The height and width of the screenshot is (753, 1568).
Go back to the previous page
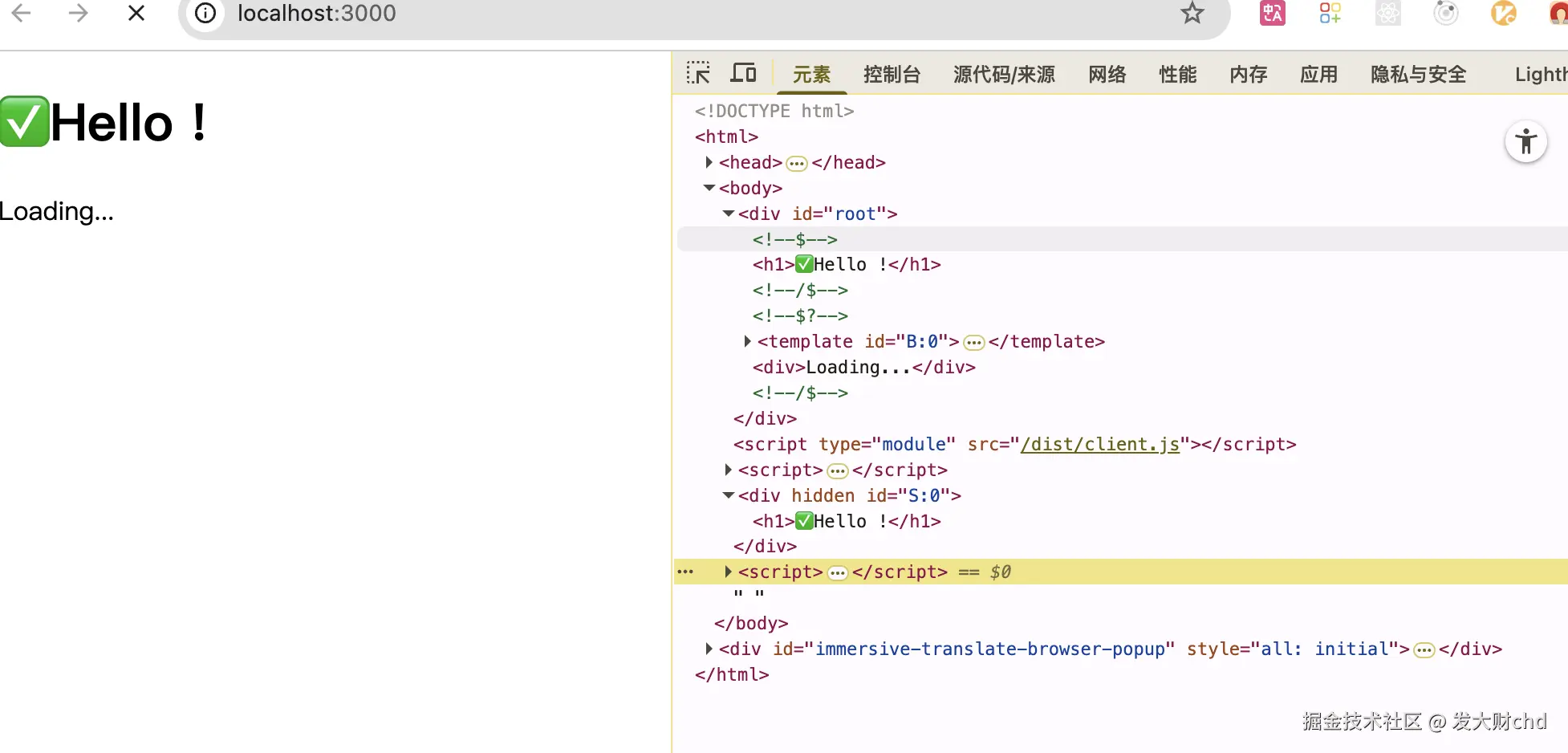(22, 13)
